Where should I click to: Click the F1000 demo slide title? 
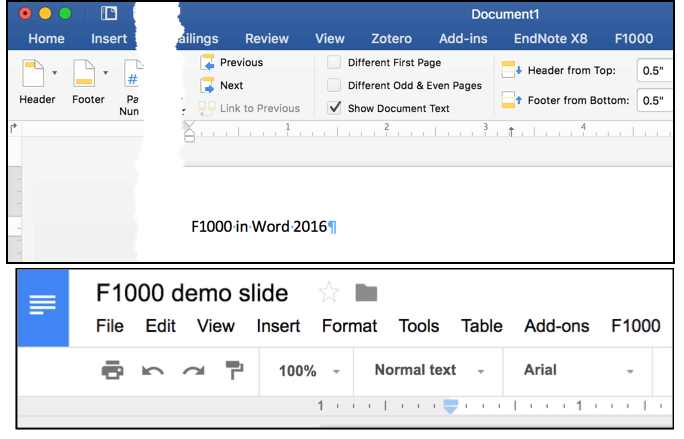[192, 293]
